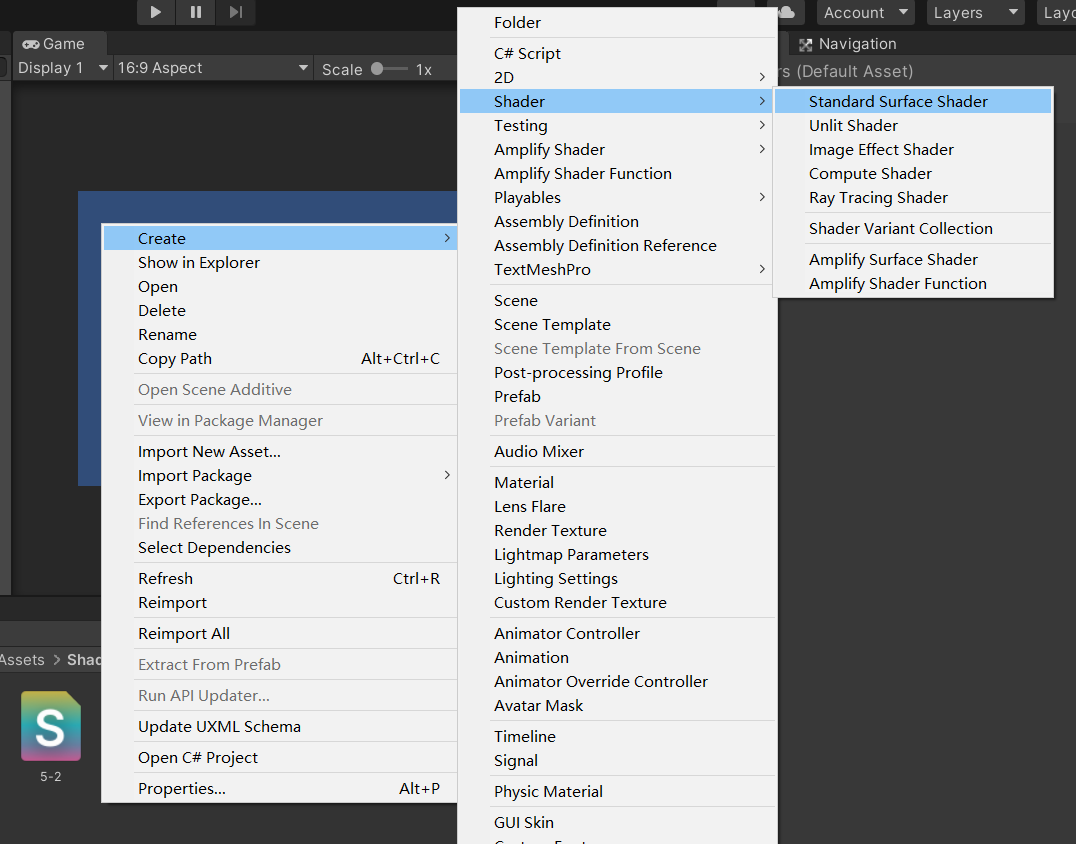Create an Animator Controller

(618, 633)
